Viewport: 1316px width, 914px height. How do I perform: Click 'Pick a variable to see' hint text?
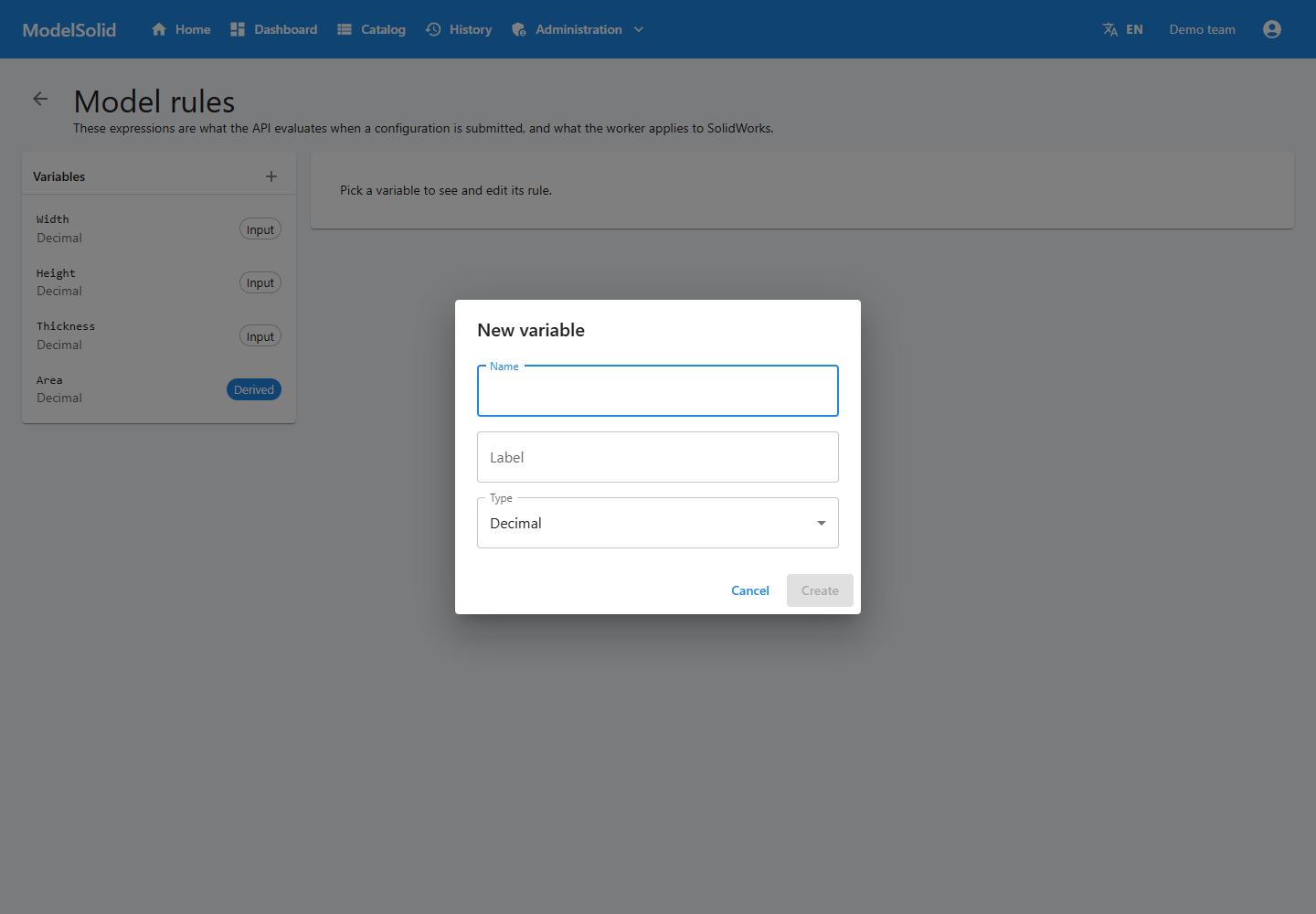click(446, 190)
